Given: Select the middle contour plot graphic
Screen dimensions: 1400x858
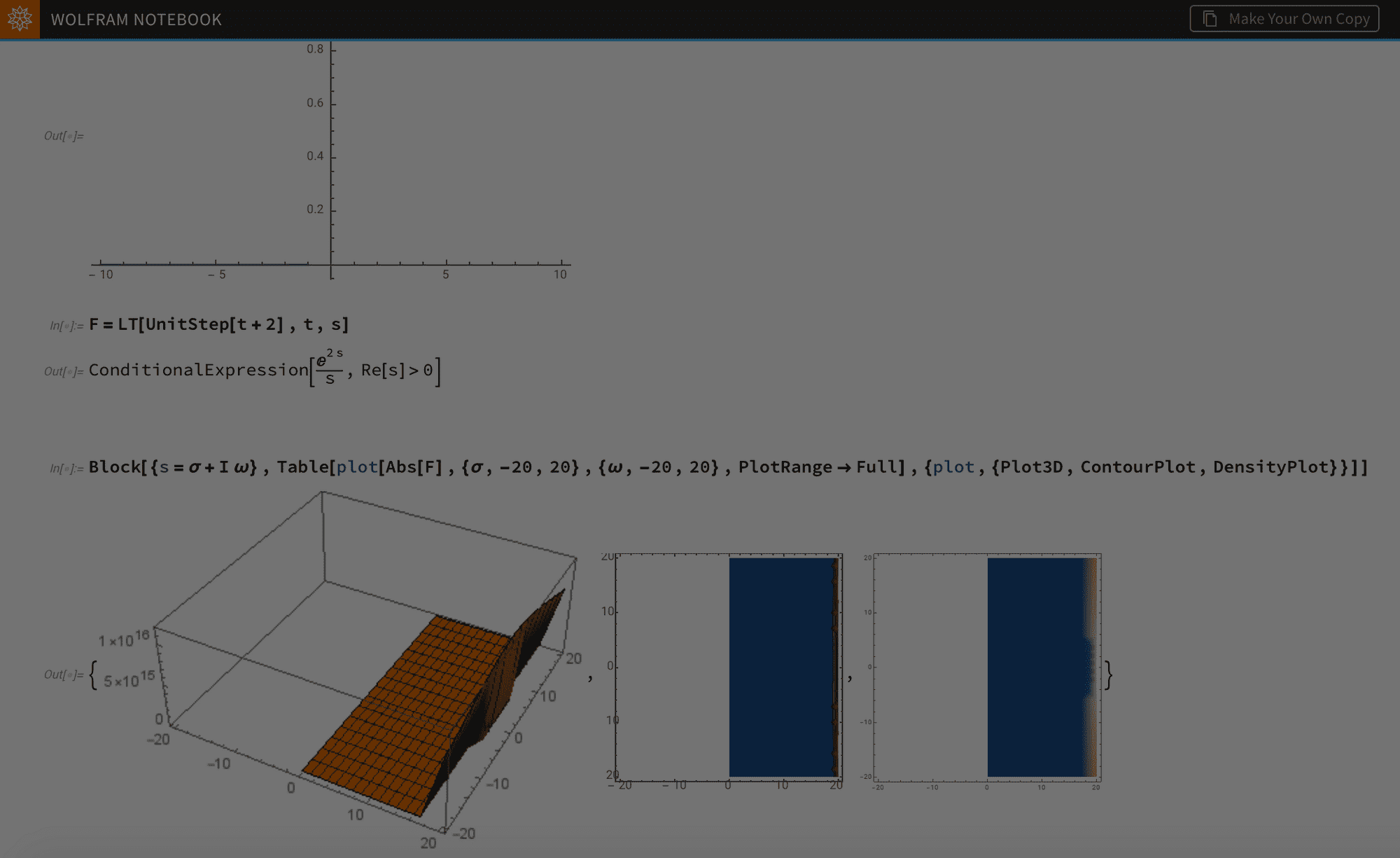Looking at the screenshot, I should 724,671.
